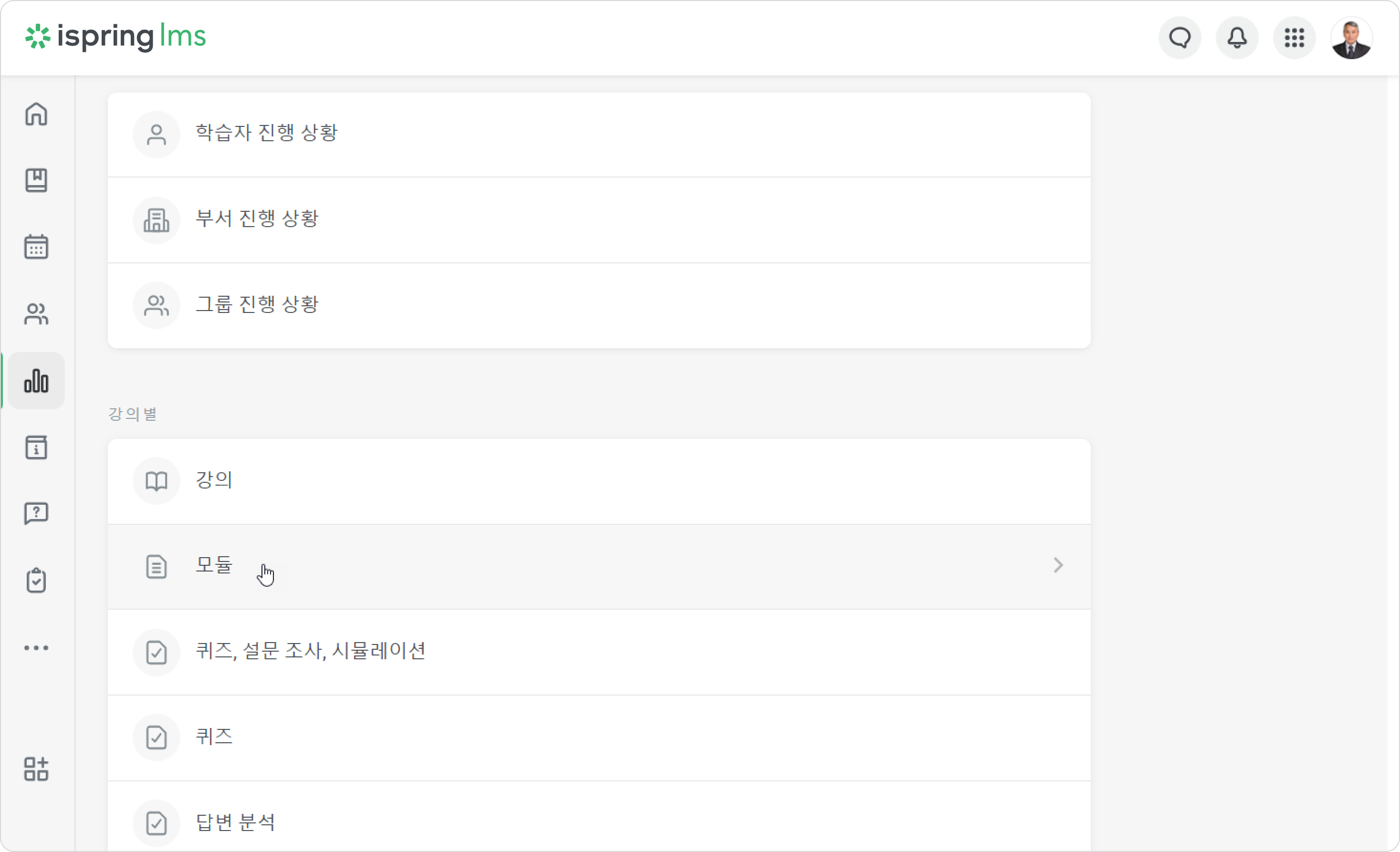The width and height of the screenshot is (1400, 852).
Task: Open the course catalog bookmark icon
Action: coord(36,181)
